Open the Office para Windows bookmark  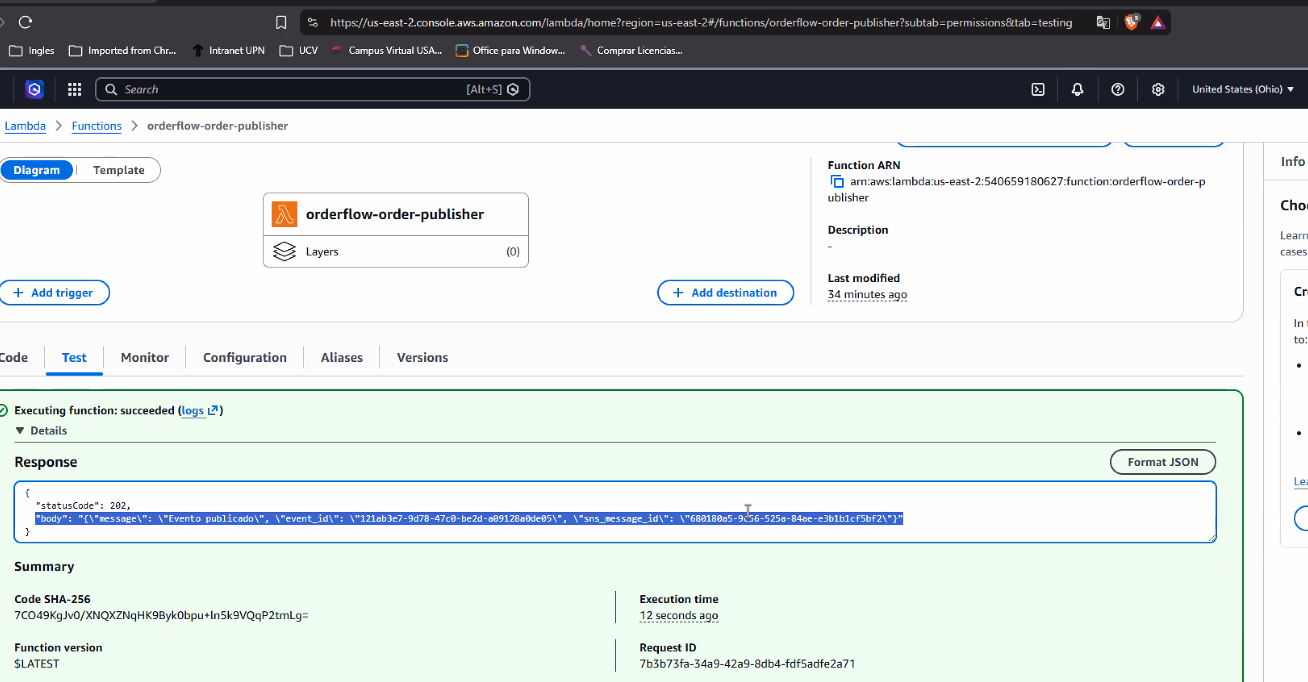pyautogui.click(x=510, y=50)
